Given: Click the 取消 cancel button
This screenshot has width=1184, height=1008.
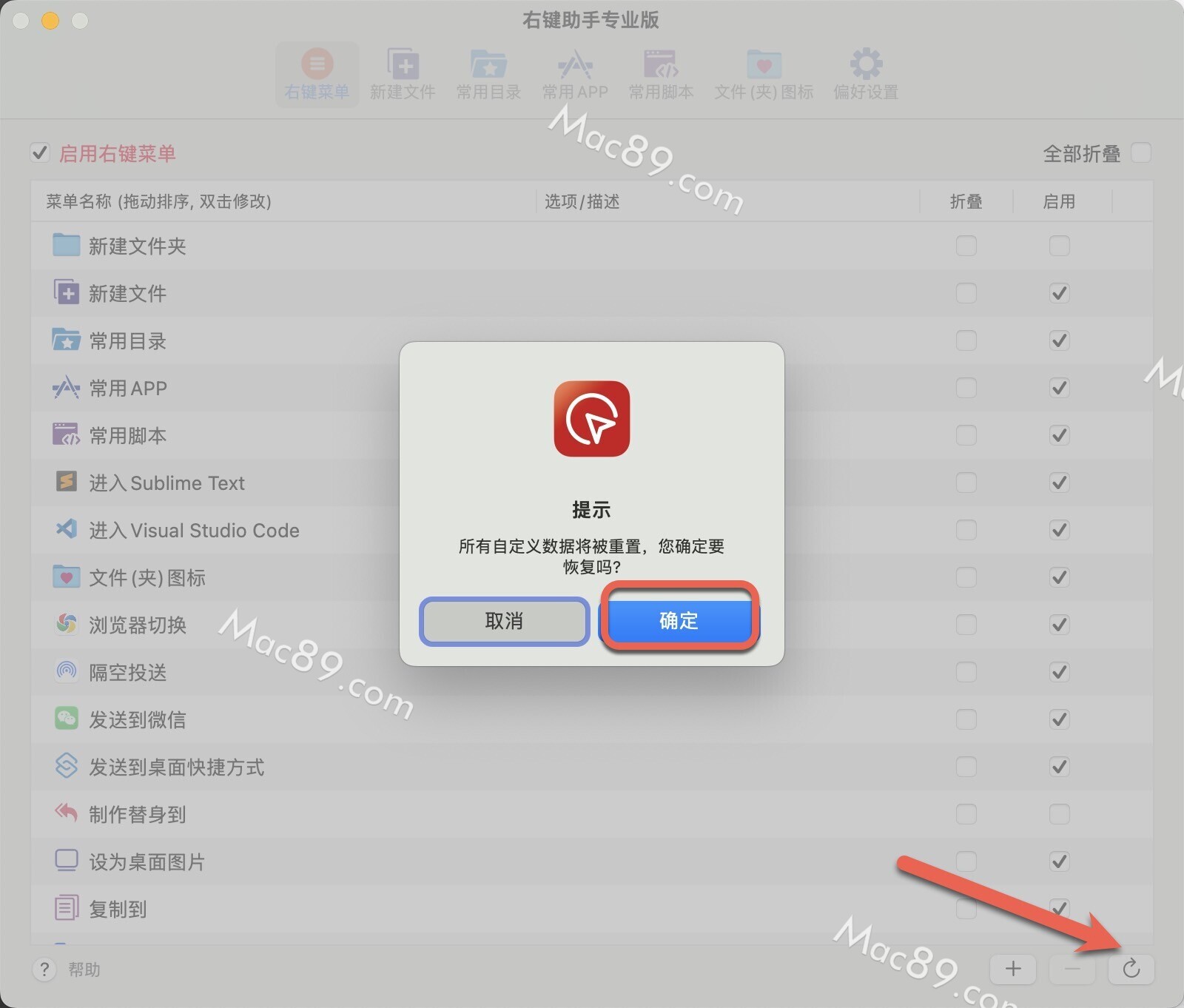Looking at the screenshot, I should click(x=504, y=620).
